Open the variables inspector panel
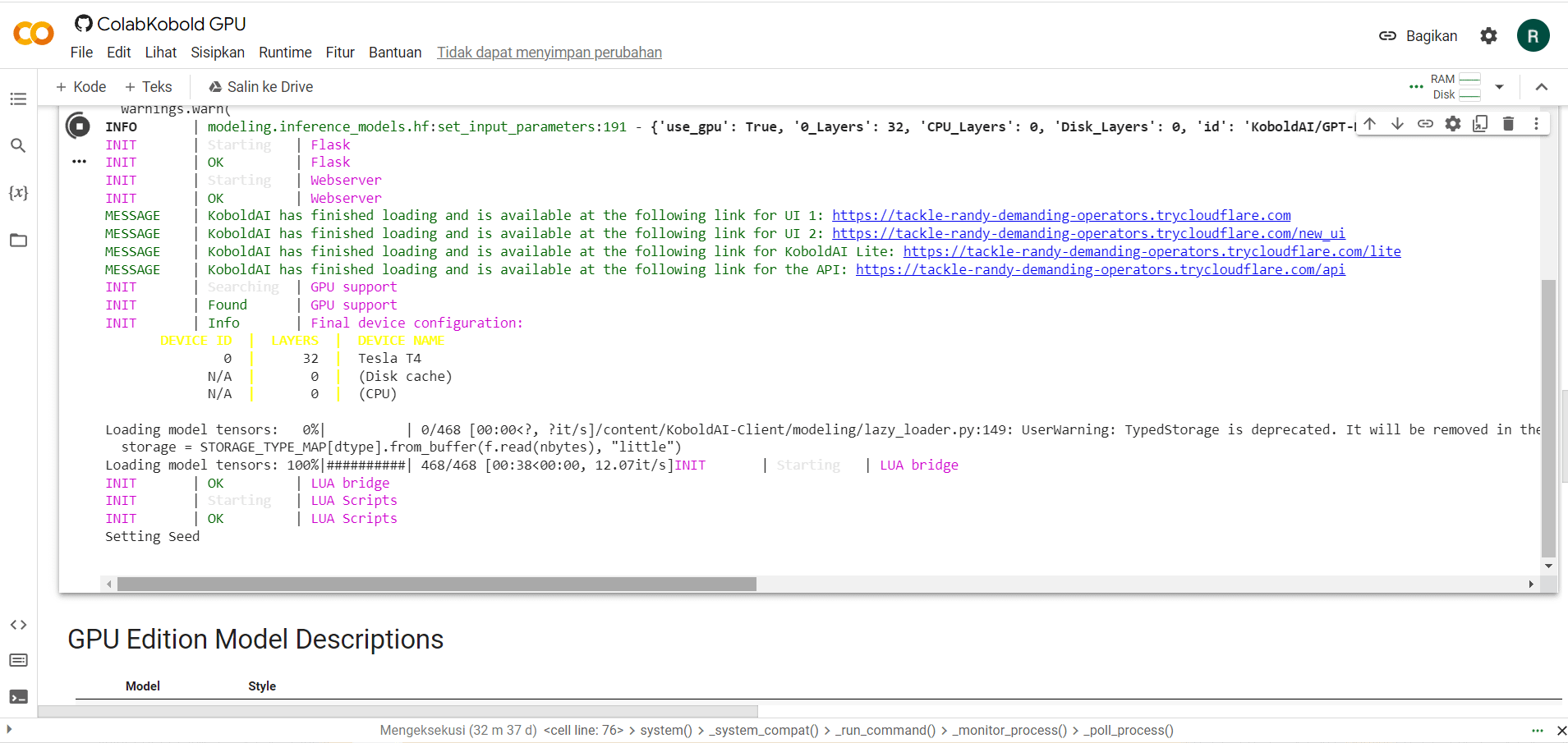This screenshot has width=1568, height=743. tap(18, 193)
